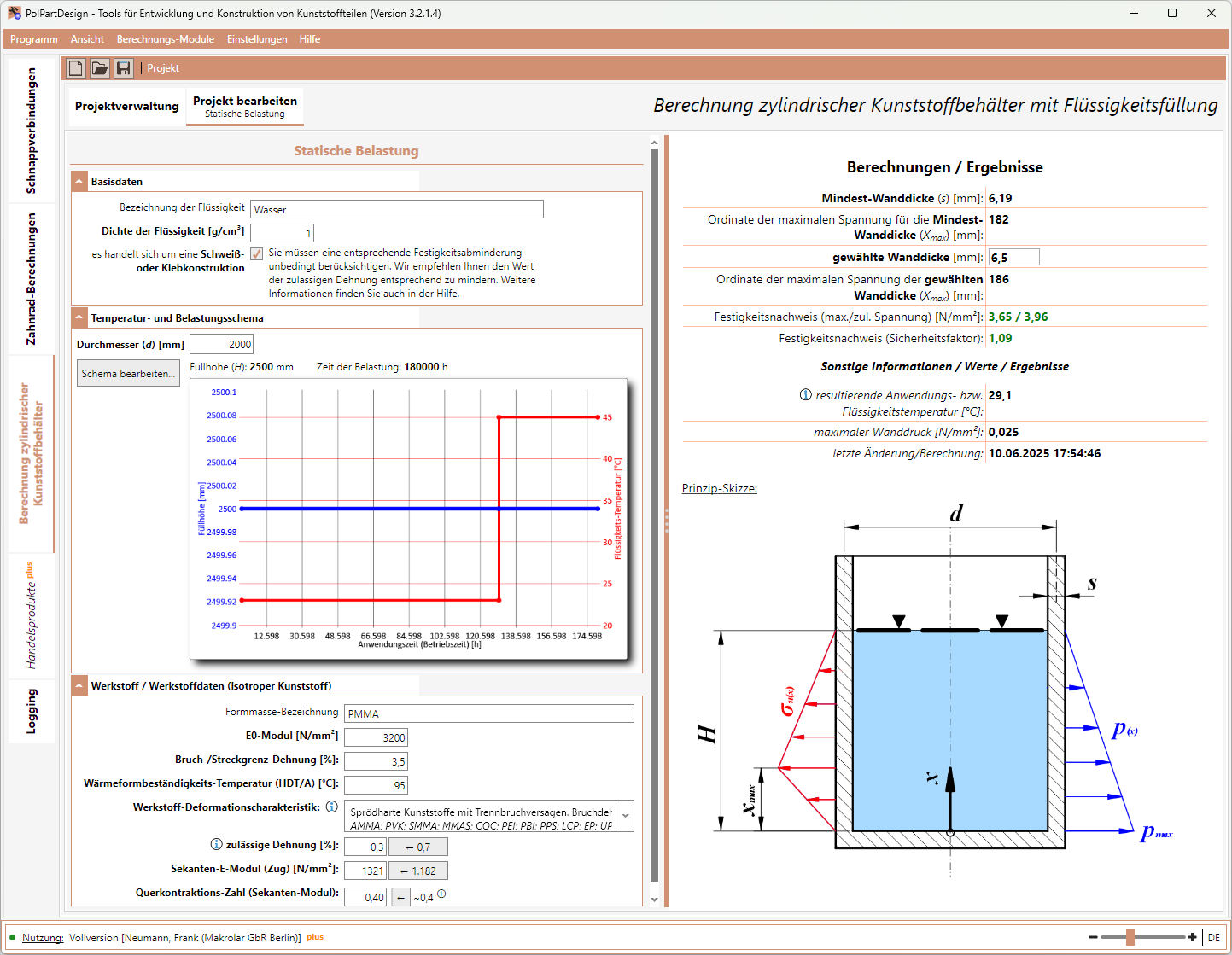Click the Formmasse-Bezeichnung field
Image resolution: width=1232 pixels, height=955 pixels.
489,713
